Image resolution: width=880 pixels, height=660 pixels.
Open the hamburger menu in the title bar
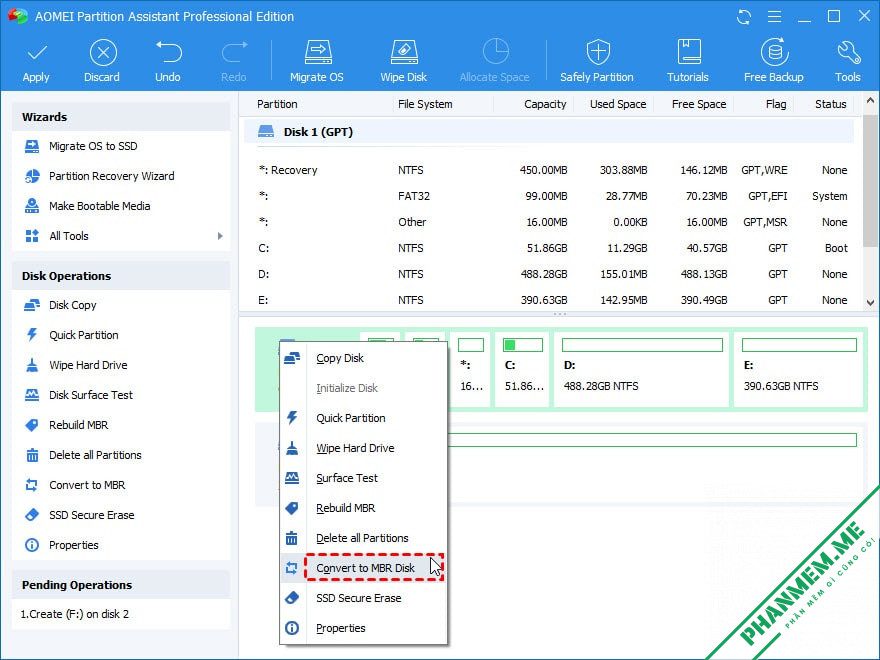[774, 17]
